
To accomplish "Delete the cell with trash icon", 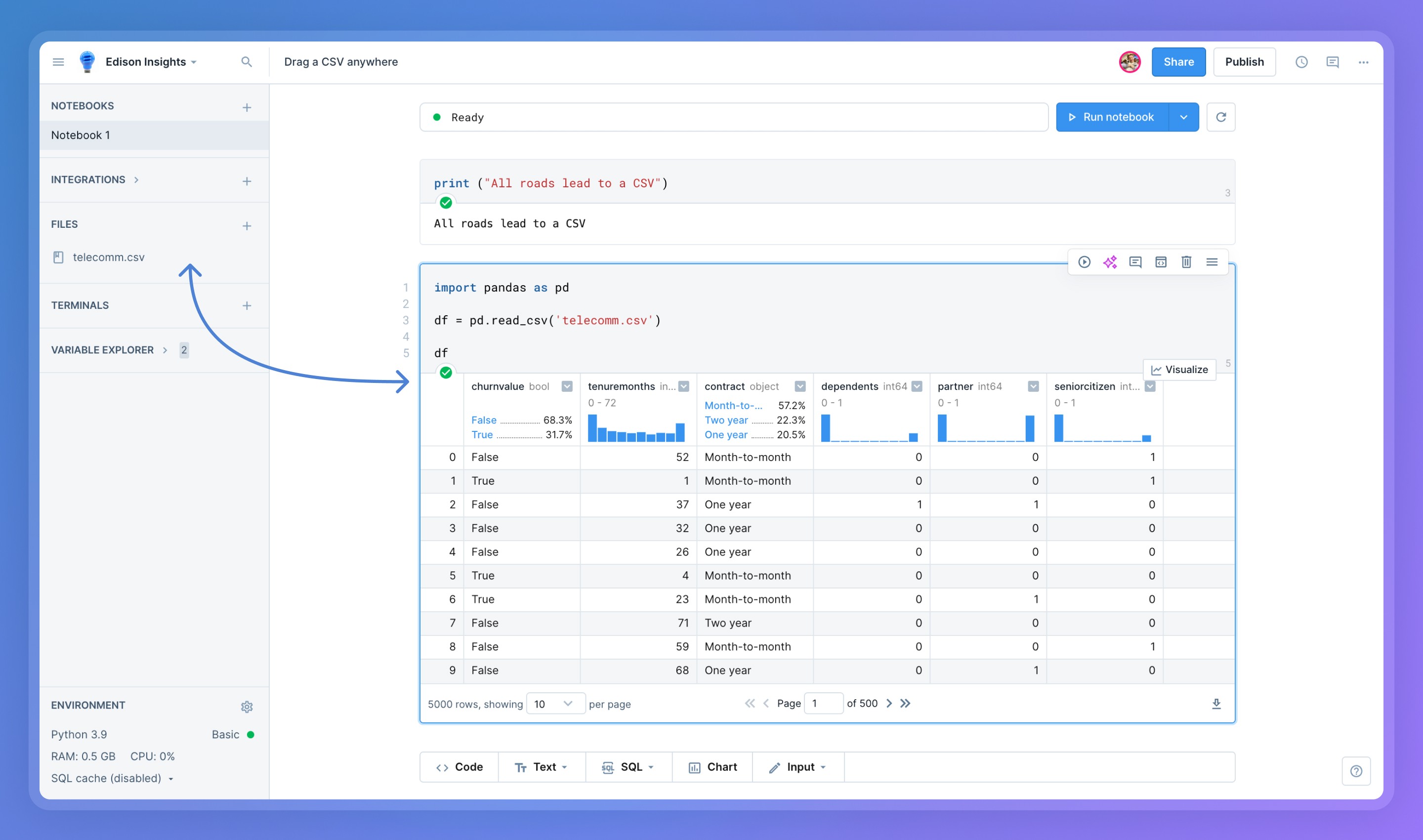I will [1186, 262].
